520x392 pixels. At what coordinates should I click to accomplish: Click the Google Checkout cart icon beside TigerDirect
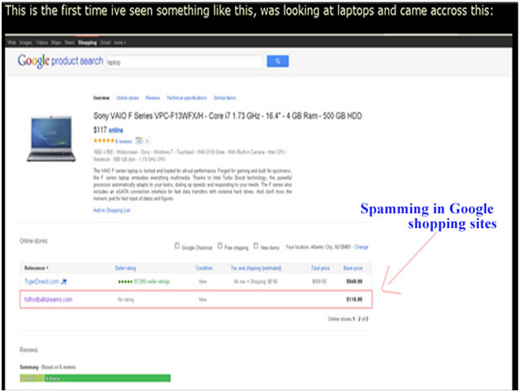coord(64,282)
